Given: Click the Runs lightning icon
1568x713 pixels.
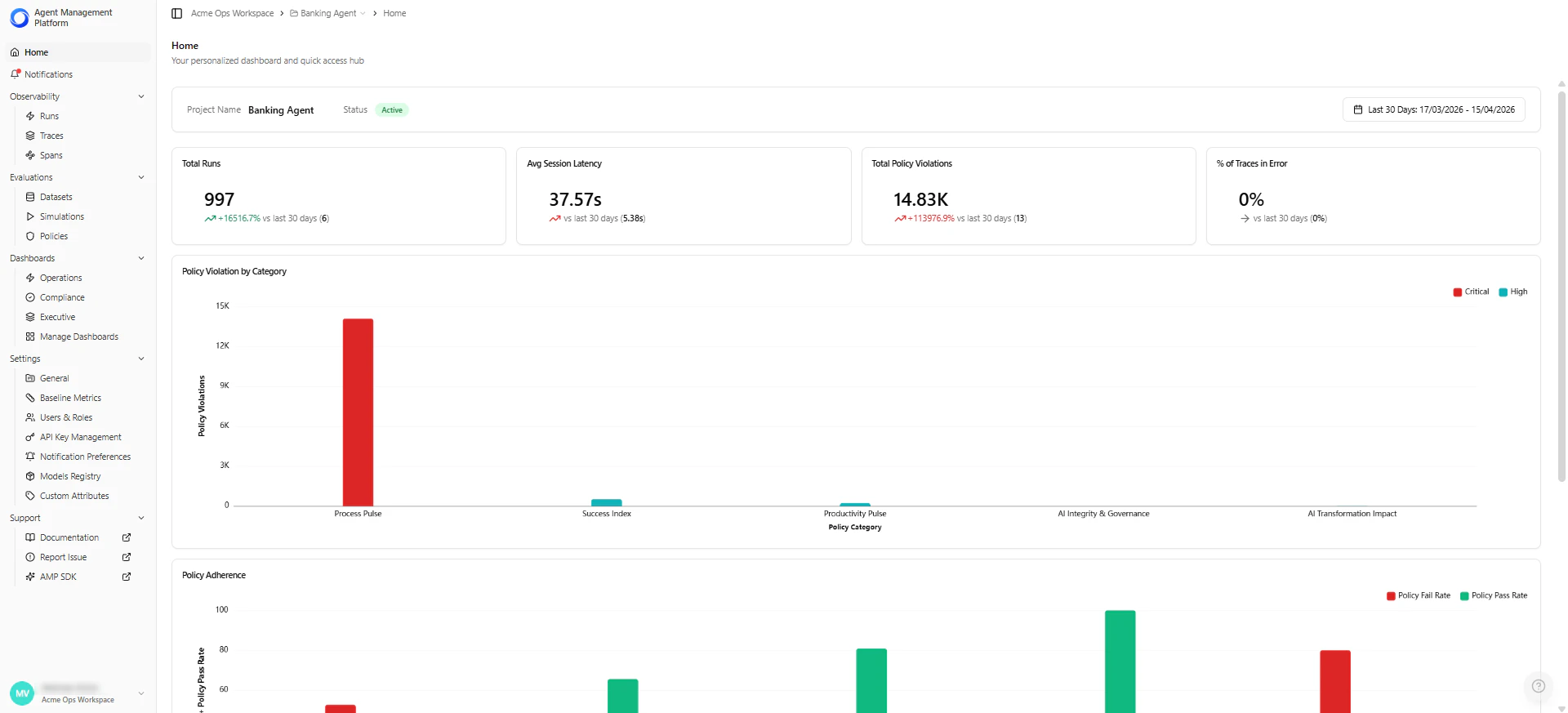Looking at the screenshot, I should [x=30, y=116].
